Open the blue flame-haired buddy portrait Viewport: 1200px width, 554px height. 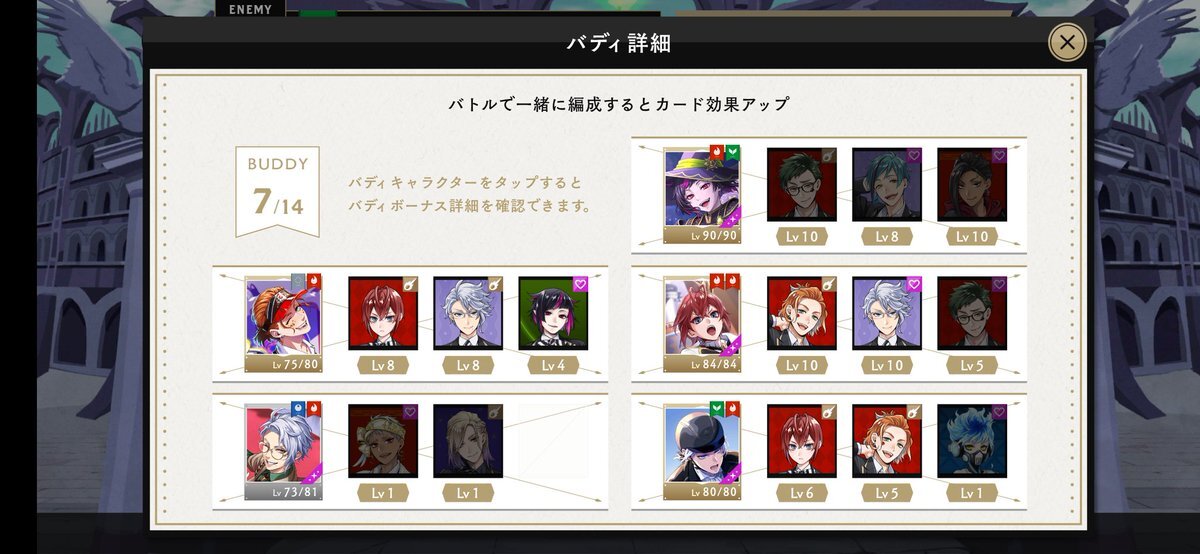pyautogui.click(x=972, y=440)
